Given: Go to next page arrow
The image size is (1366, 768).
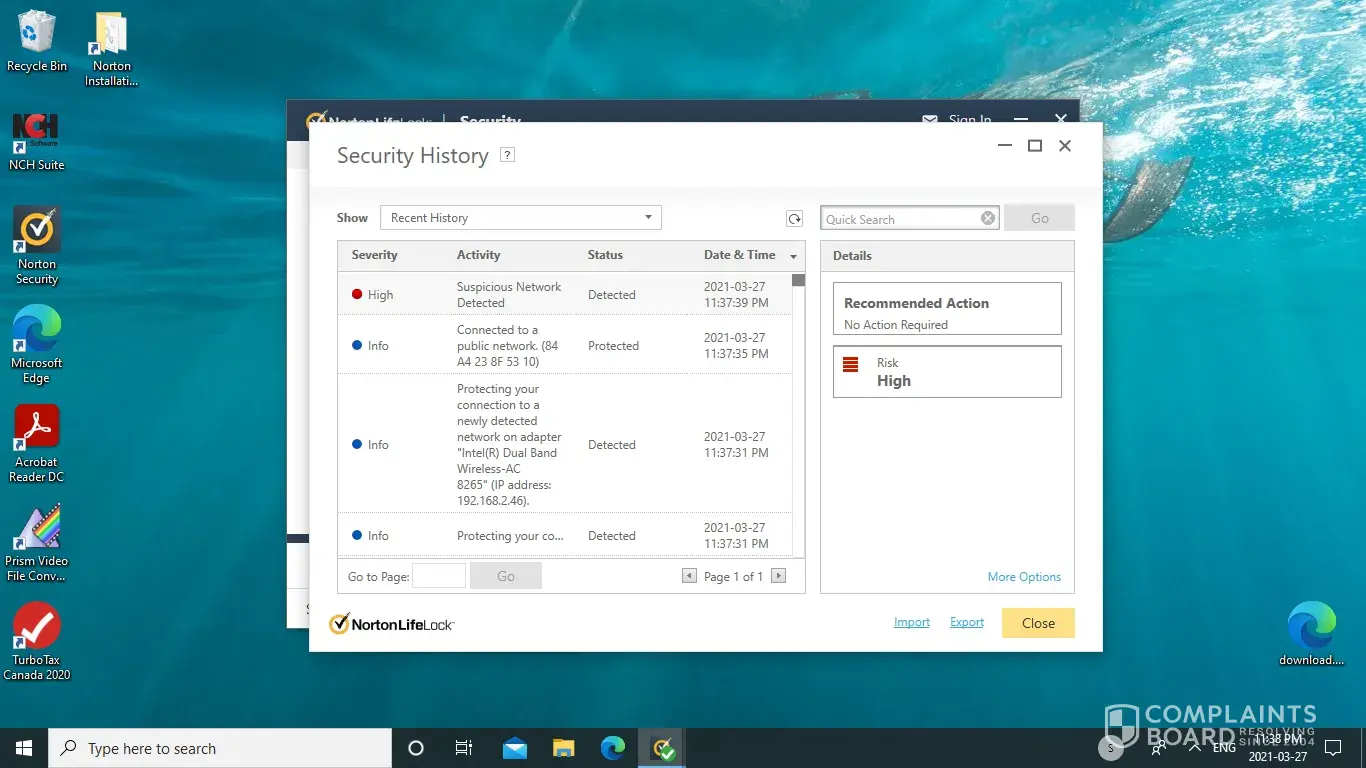Looking at the screenshot, I should [x=778, y=576].
